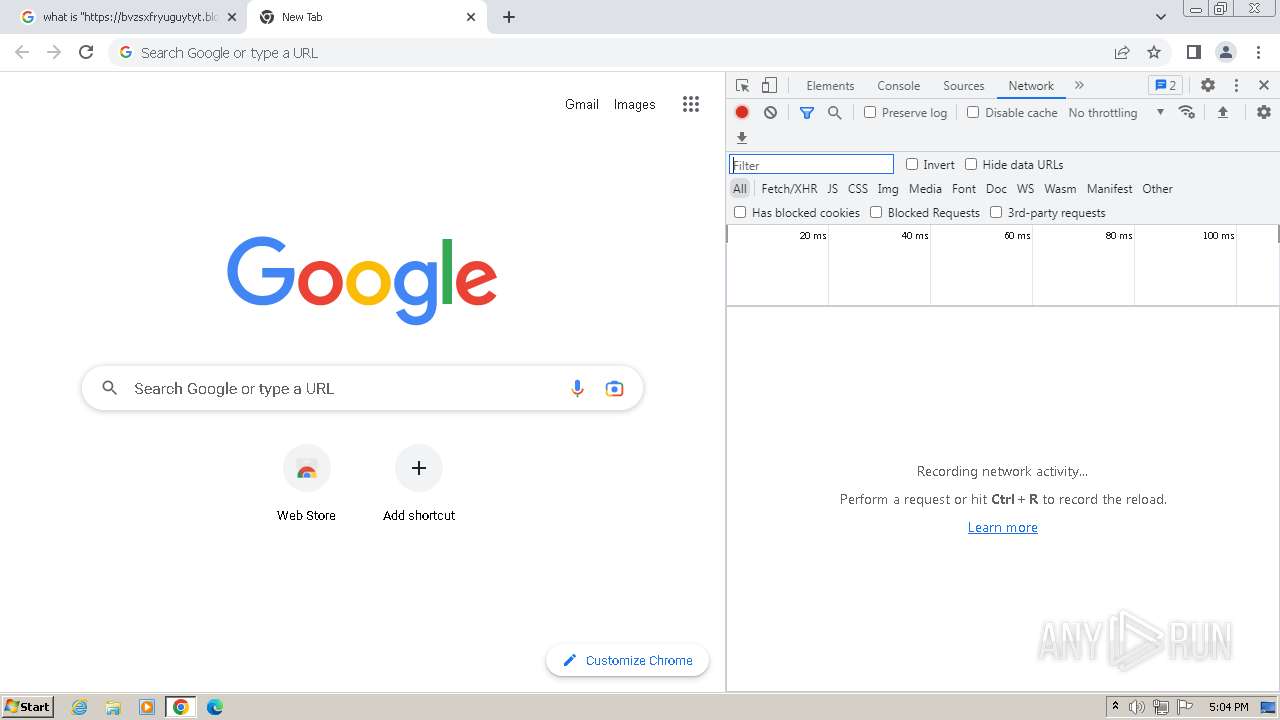Toggle the device toolbar icon
1280x720 pixels.
[769, 86]
